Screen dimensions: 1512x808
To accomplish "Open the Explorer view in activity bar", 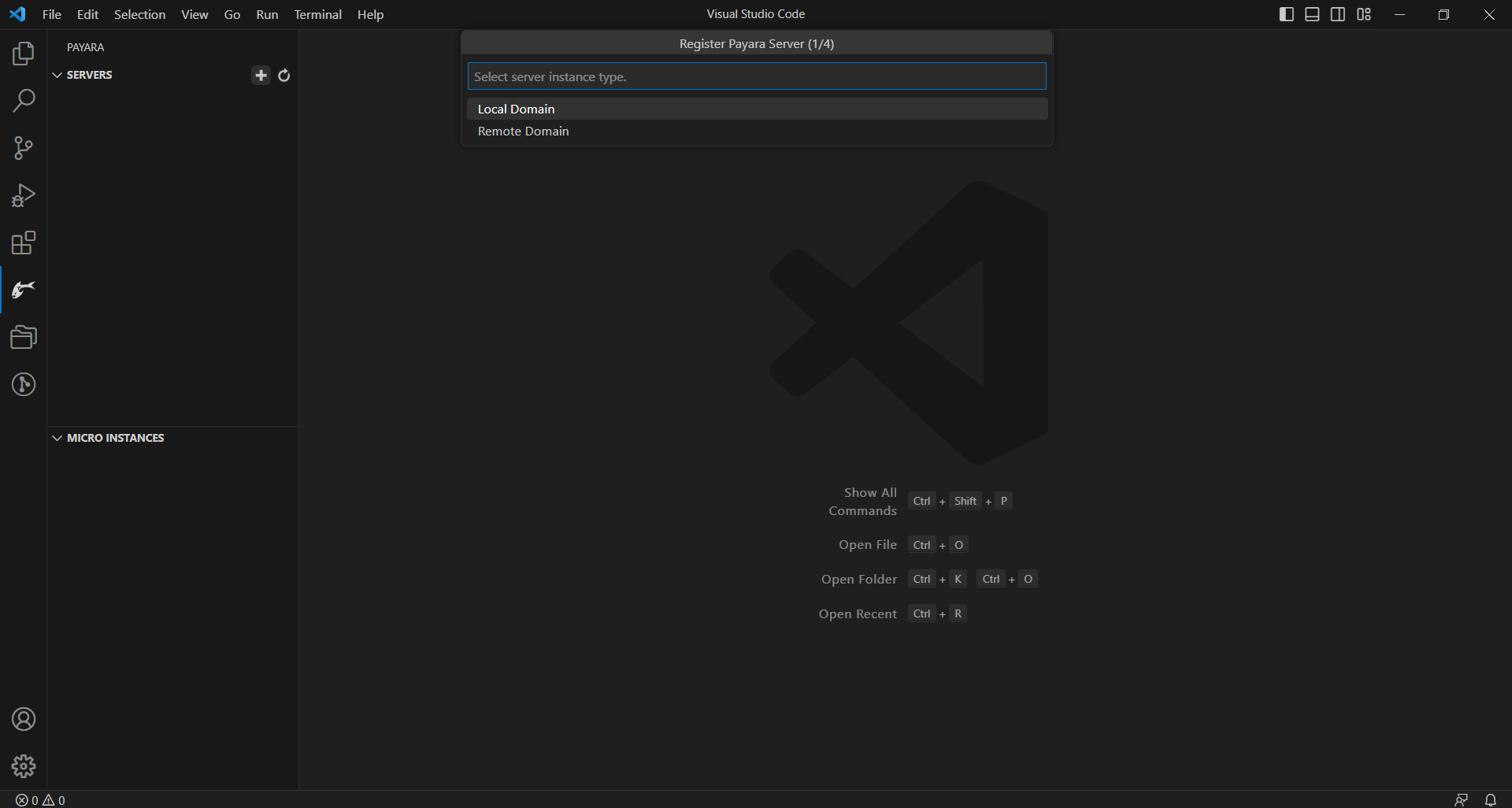I will pos(24,54).
